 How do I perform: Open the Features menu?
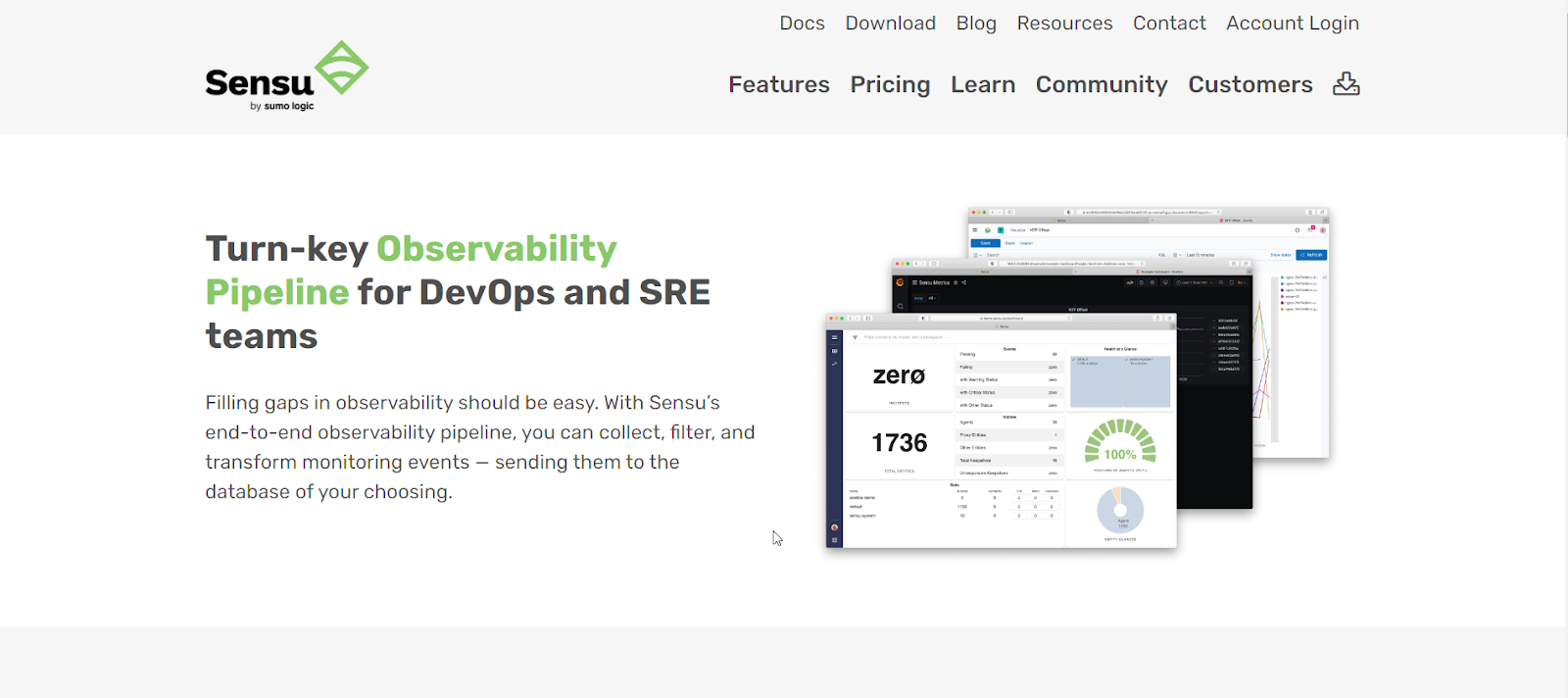(778, 84)
